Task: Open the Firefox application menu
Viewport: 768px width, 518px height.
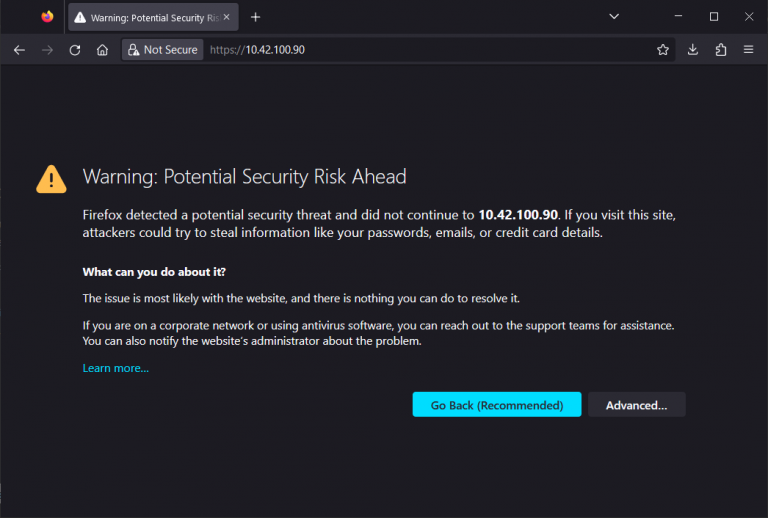Action: [748, 50]
